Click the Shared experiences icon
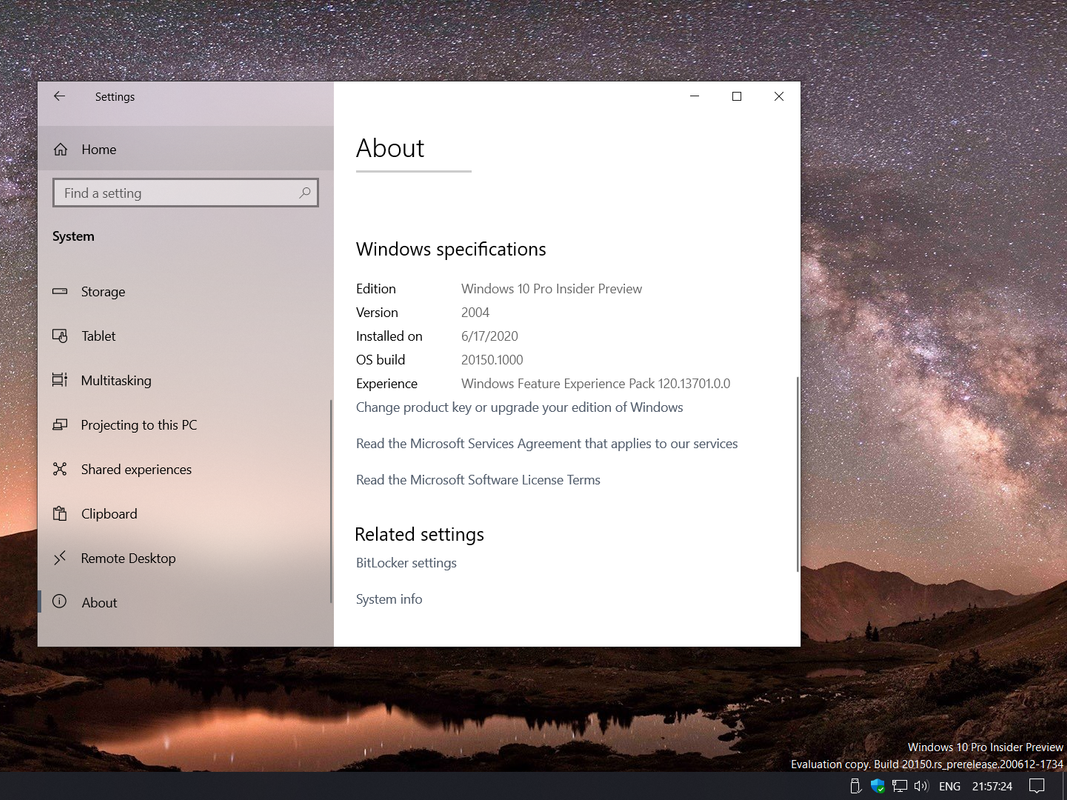This screenshot has width=1067, height=800. tap(60, 469)
